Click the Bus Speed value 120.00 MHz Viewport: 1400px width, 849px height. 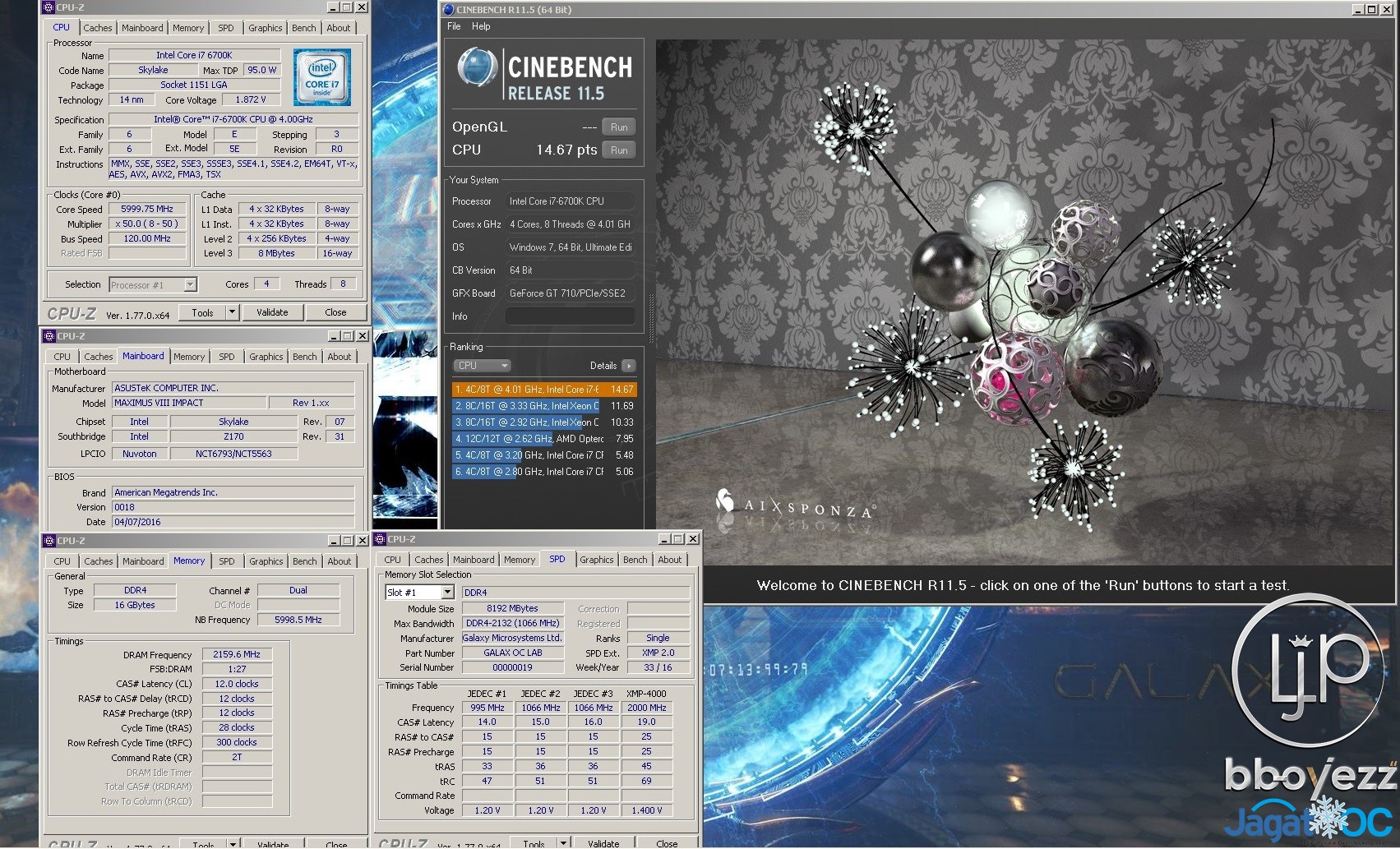tap(147, 239)
